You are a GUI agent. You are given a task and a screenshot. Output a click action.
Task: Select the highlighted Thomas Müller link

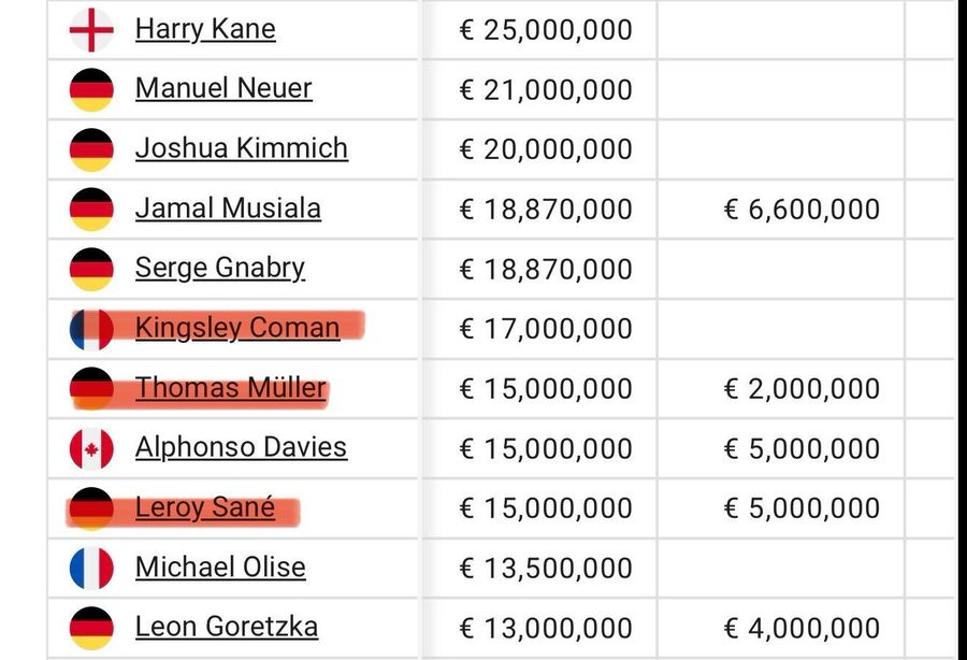(x=230, y=388)
